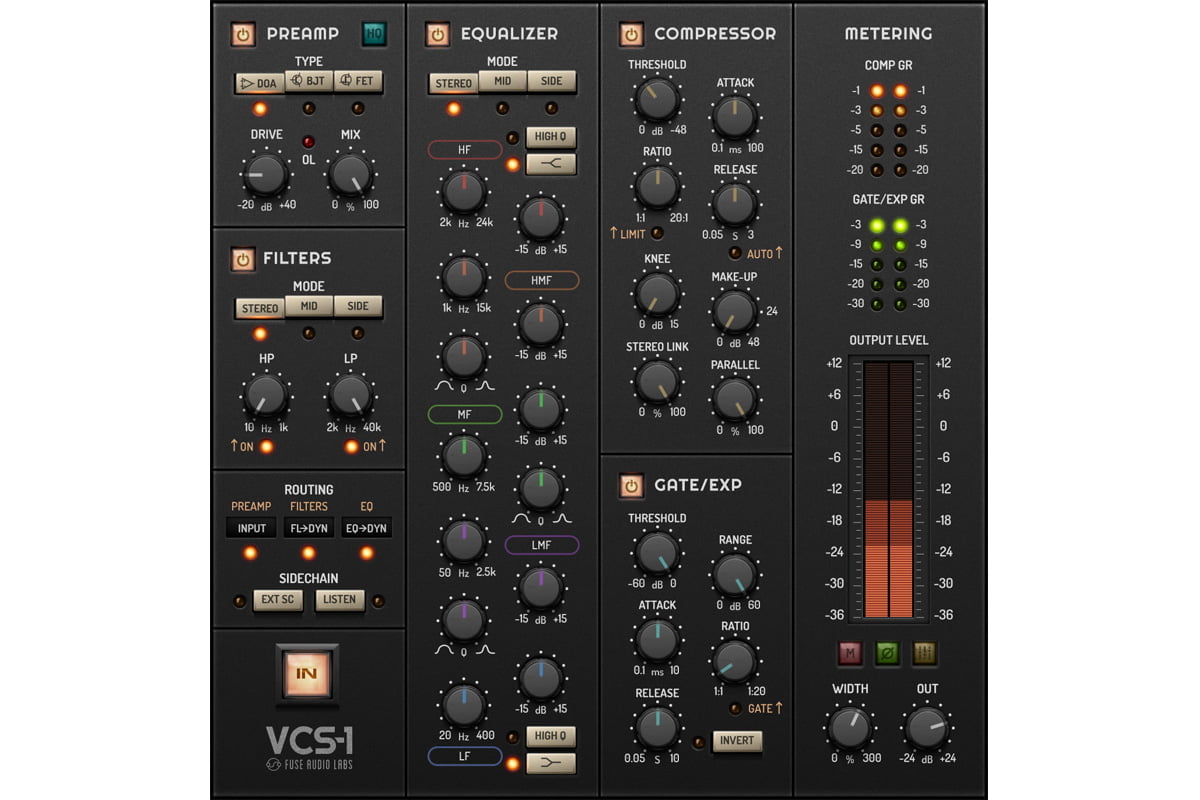Click the Gate/Exp RANGE knob
1200x800 pixels.
tap(735, 575)
